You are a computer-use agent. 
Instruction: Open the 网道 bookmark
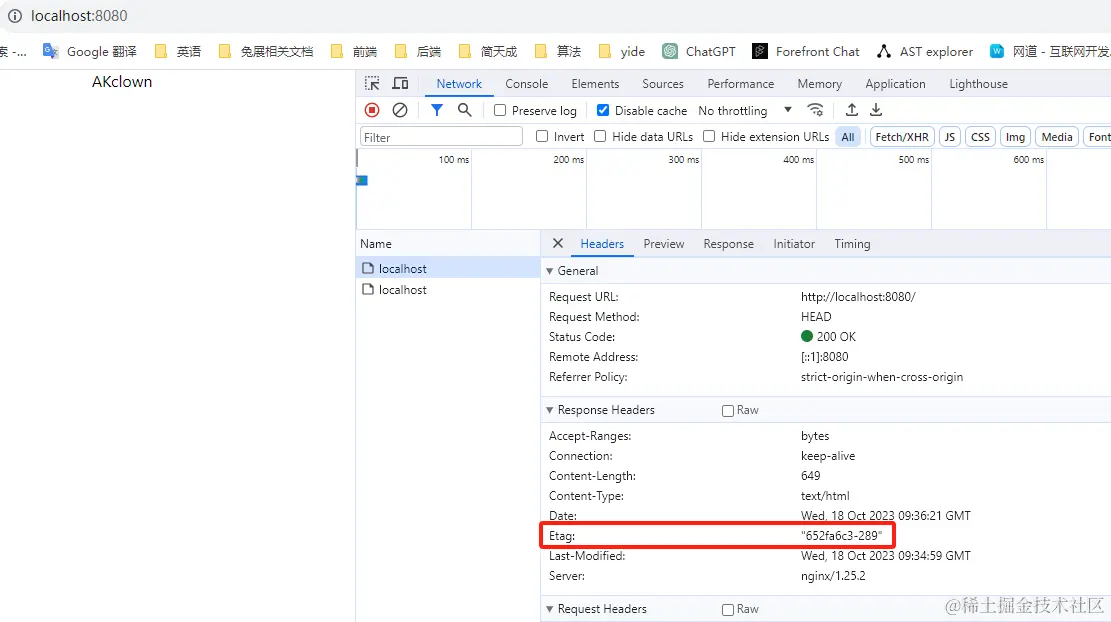(x=1050, y=51)
